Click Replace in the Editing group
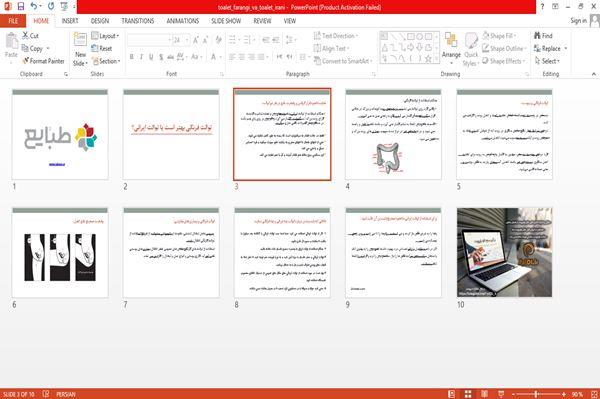 coord(547,49)
